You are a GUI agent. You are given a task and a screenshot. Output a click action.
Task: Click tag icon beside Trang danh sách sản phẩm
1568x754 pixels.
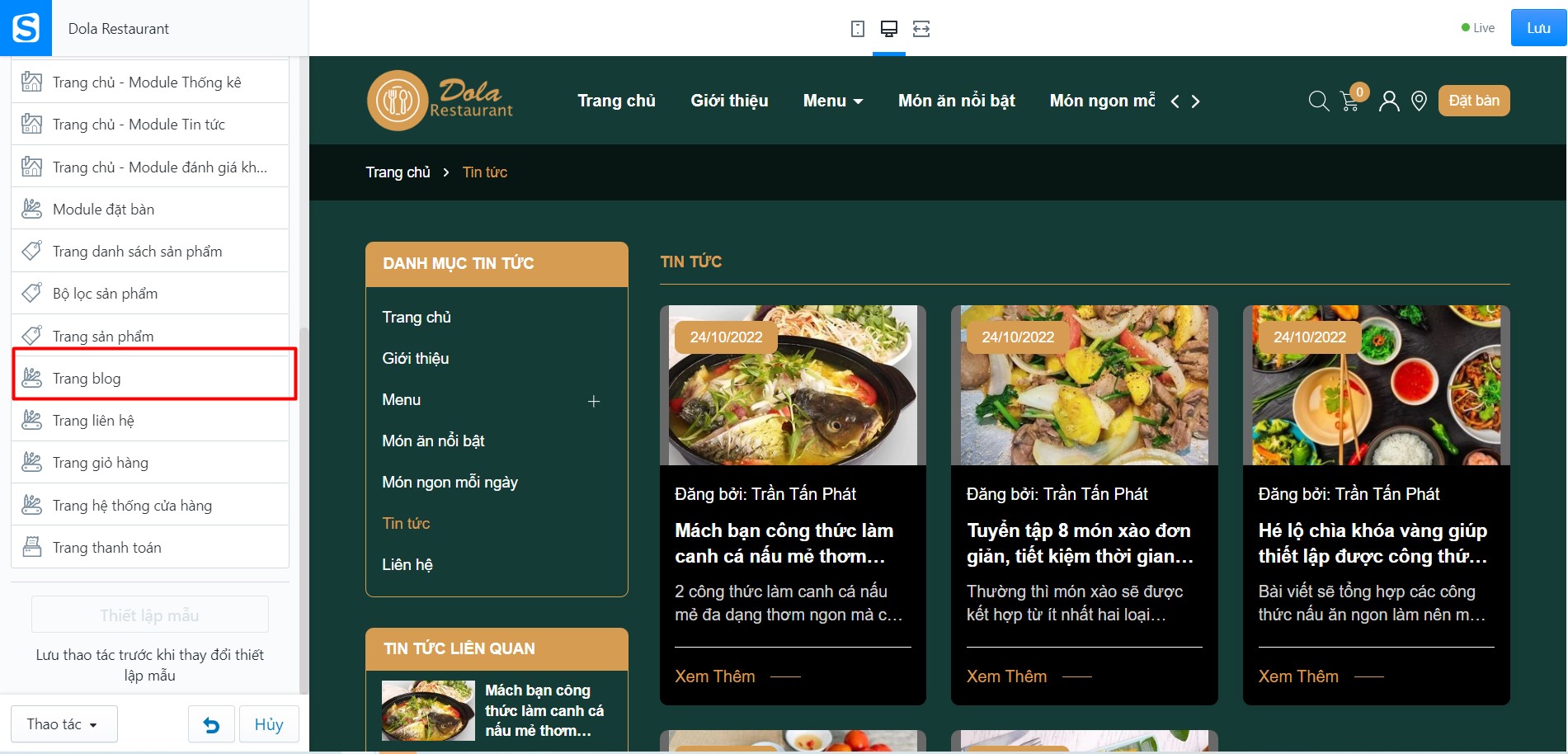click(31, 251)
